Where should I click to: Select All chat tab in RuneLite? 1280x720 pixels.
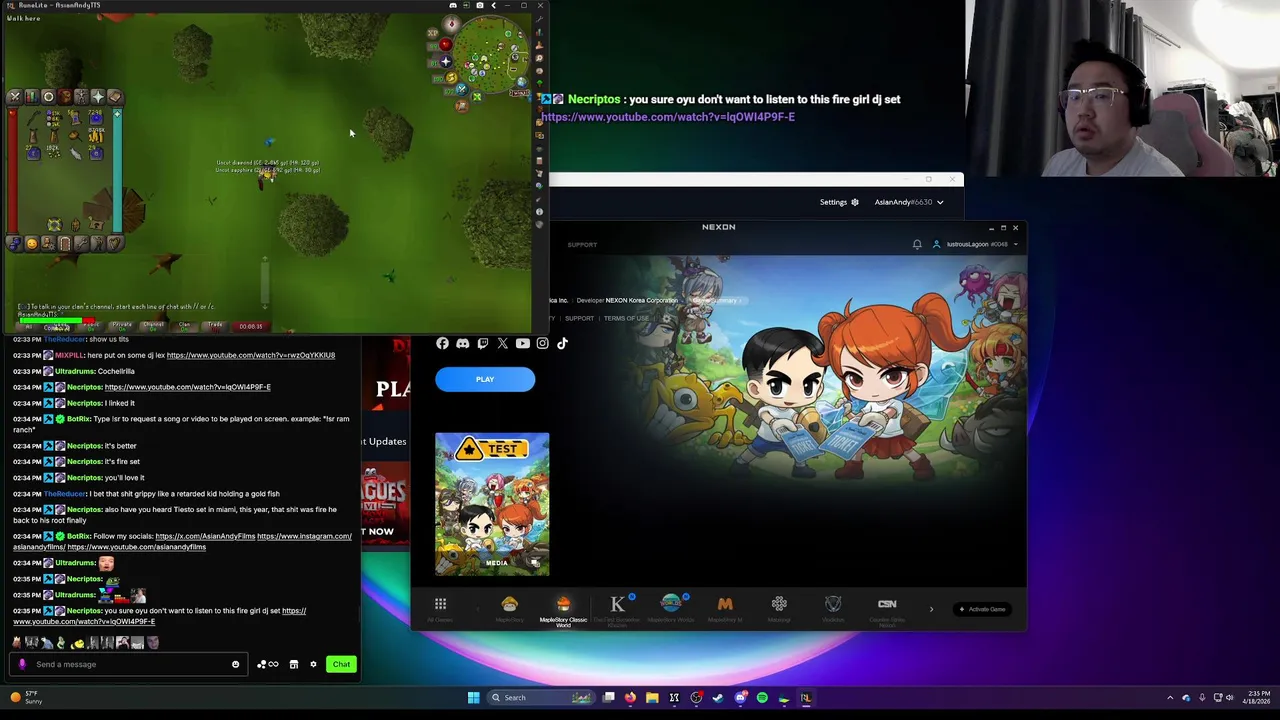(x=28, y=326)
